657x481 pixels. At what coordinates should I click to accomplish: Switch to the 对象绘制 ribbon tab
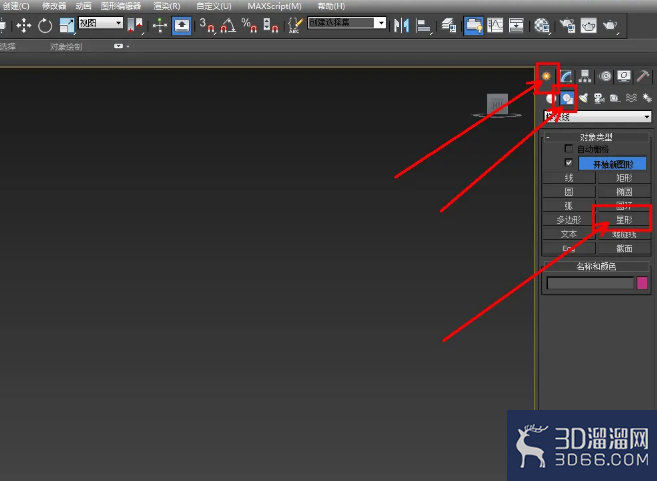[x=66, y=47]
